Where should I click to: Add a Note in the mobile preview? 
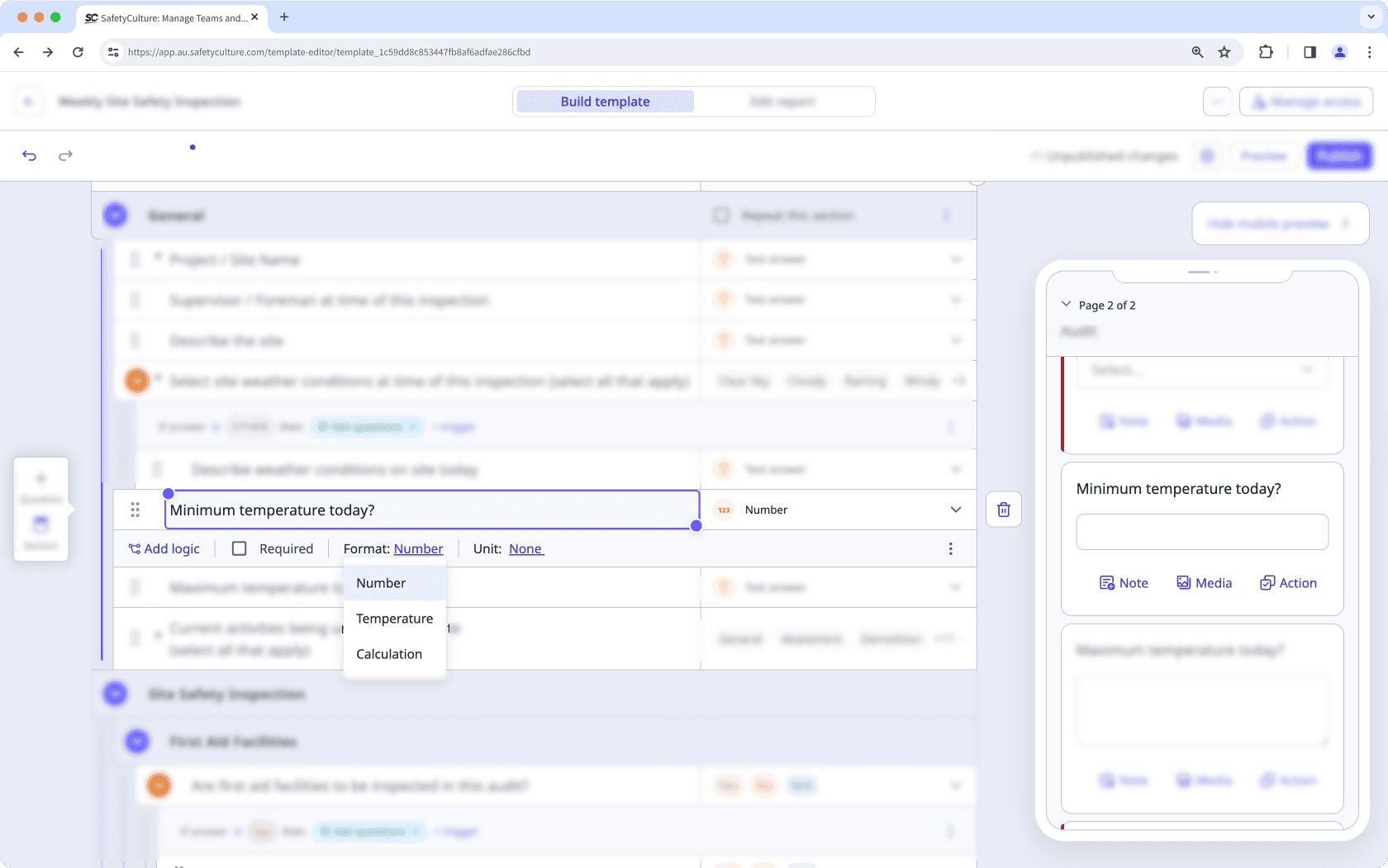click(1123, 582)
